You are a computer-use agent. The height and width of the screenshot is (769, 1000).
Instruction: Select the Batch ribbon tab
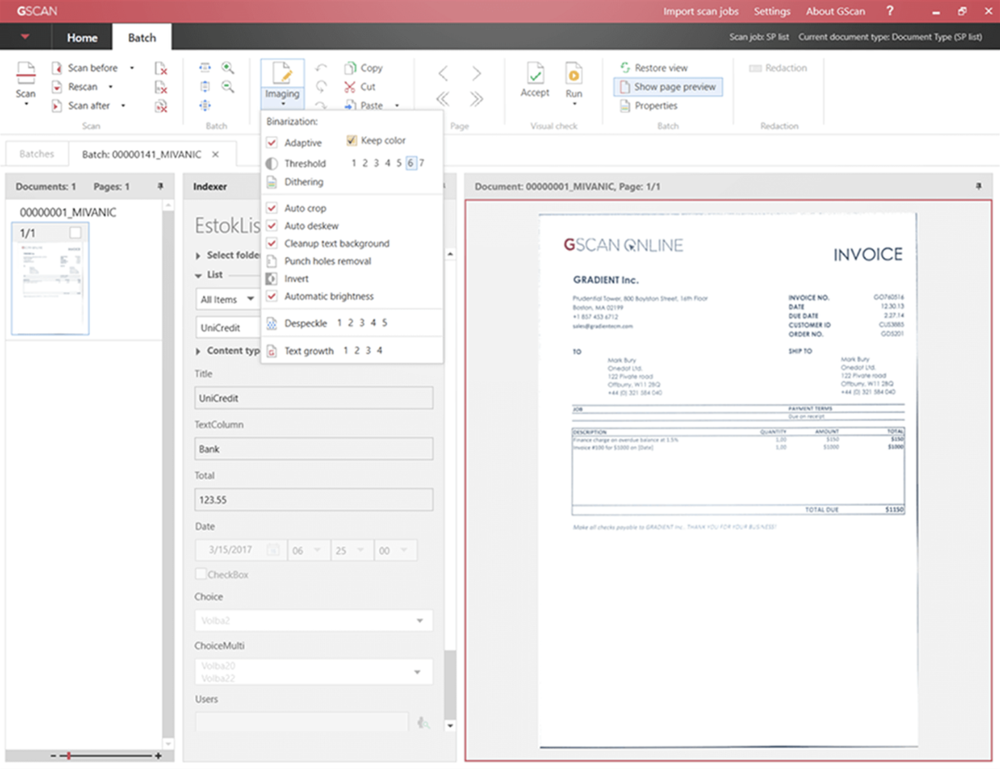[x=142, y=38]
